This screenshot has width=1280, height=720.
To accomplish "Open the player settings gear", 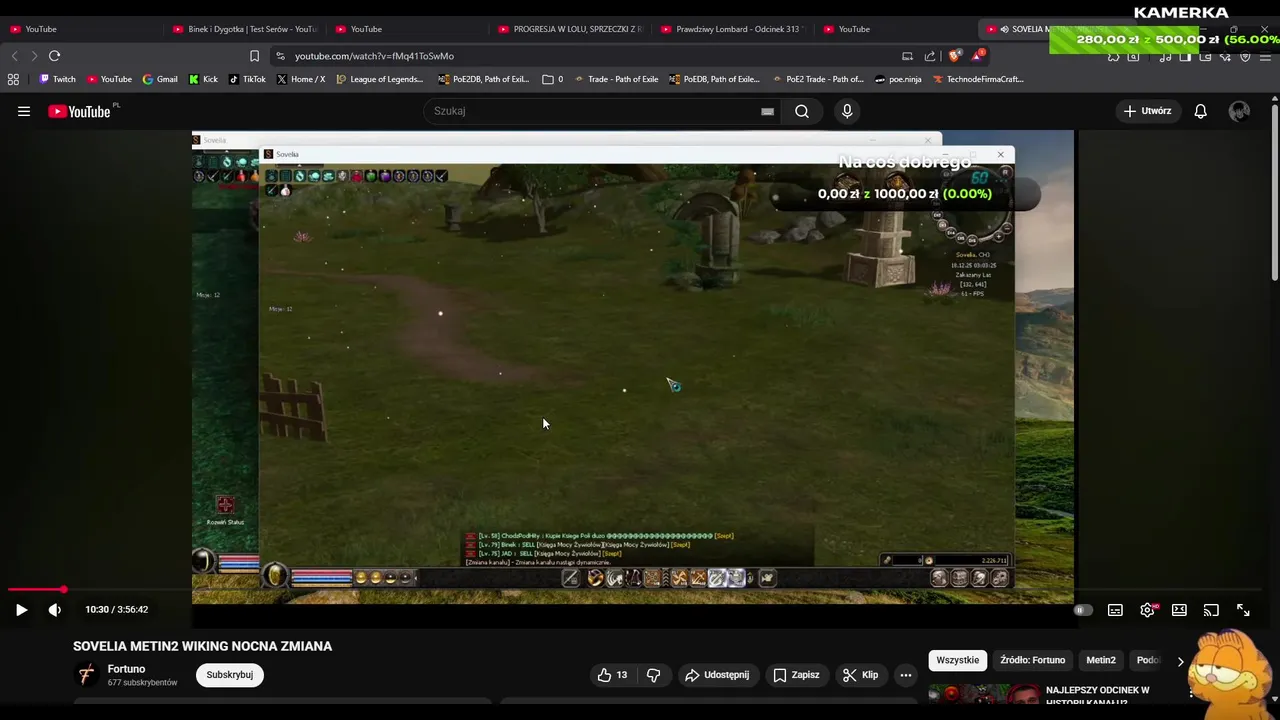I will point(1147,609).
